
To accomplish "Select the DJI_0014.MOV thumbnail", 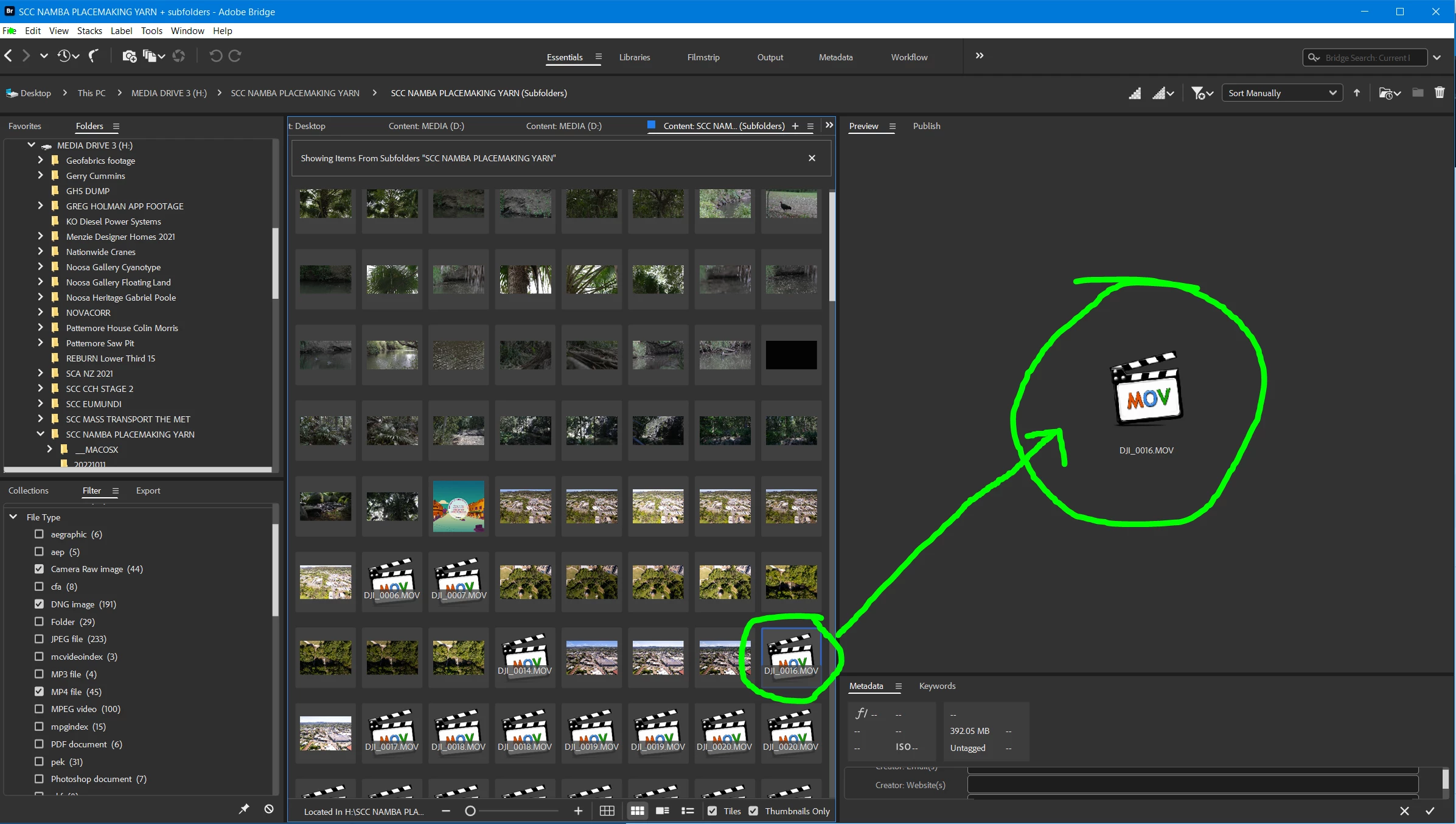I will point(524,656).
